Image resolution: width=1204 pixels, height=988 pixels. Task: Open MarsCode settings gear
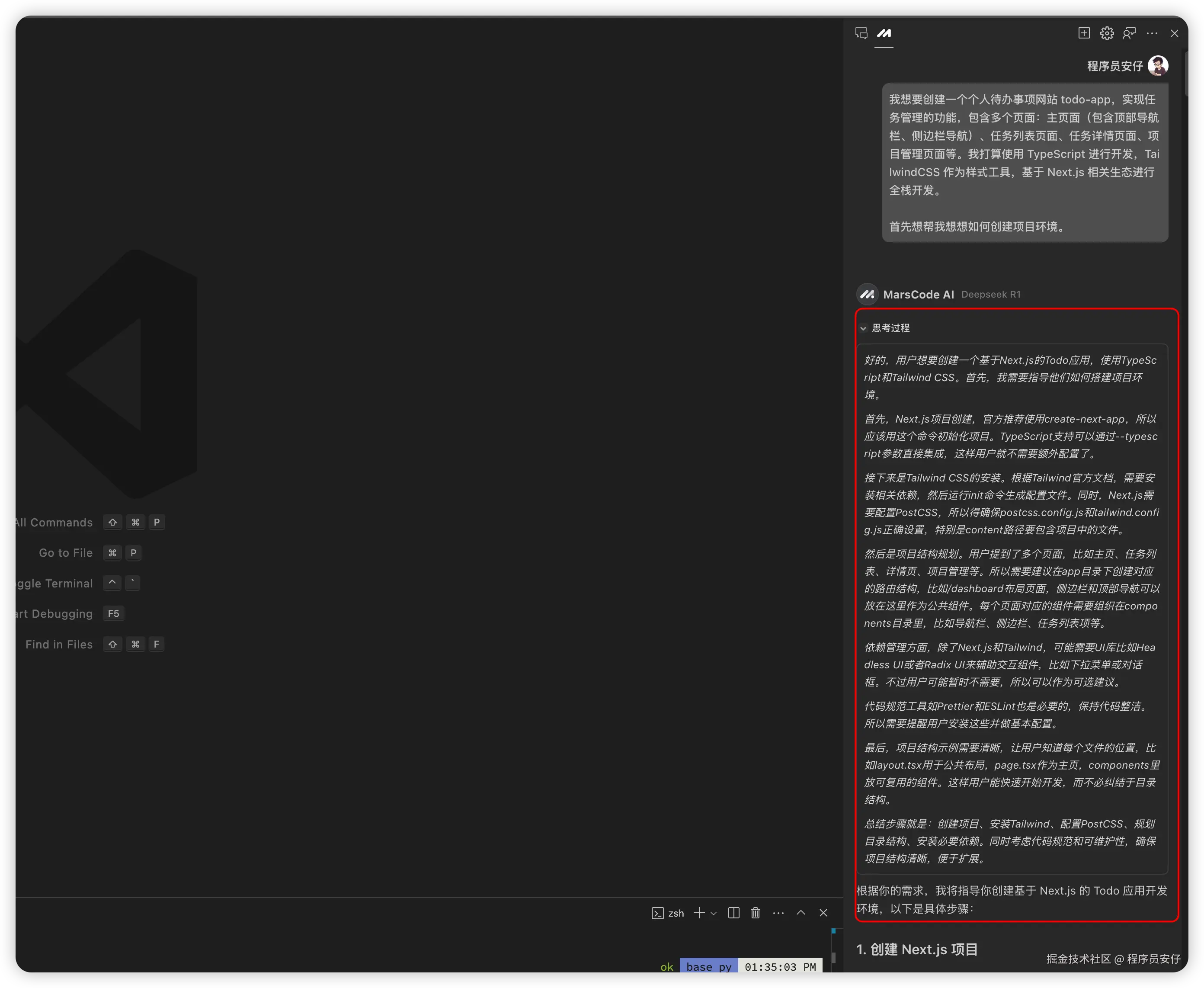[1107, 34]
